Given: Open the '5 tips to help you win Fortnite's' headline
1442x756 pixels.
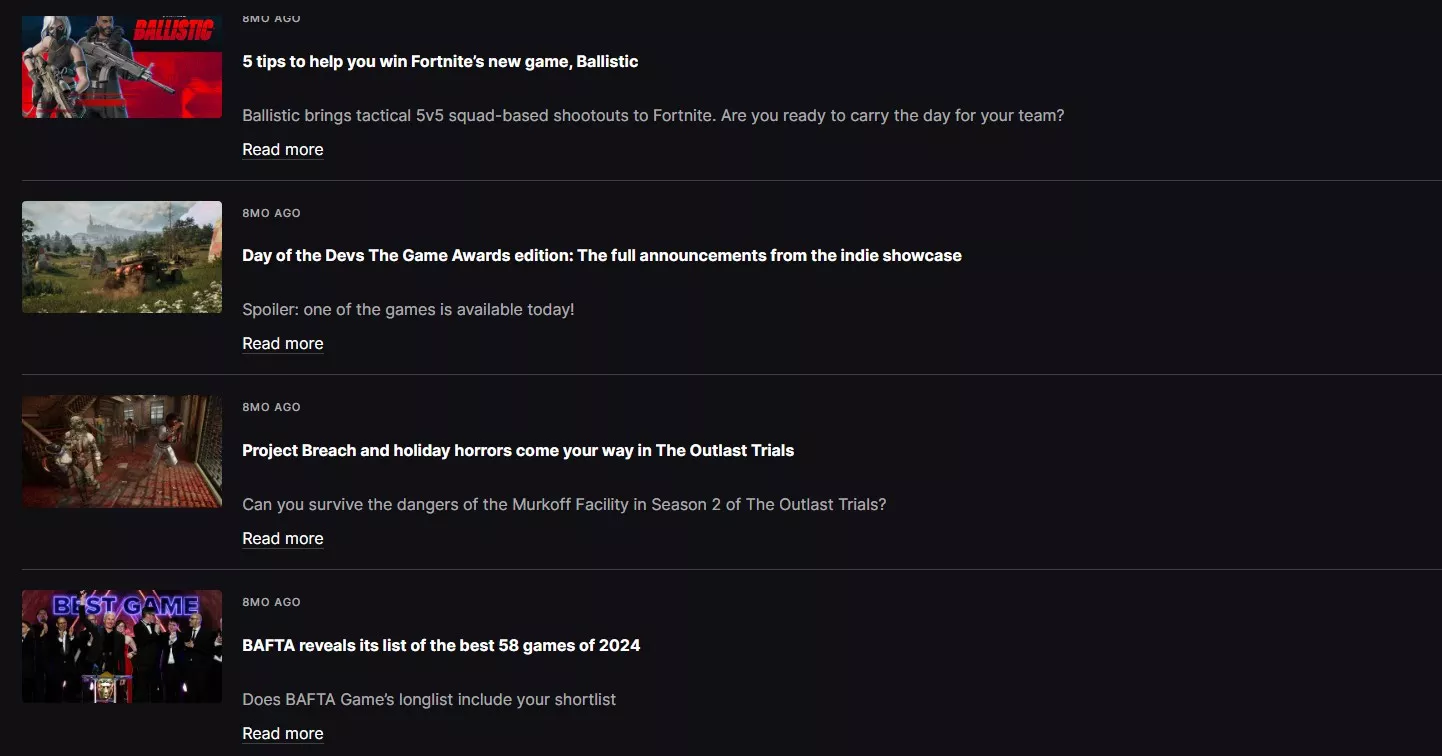Looking at the screenshot, I should [440, 61].
